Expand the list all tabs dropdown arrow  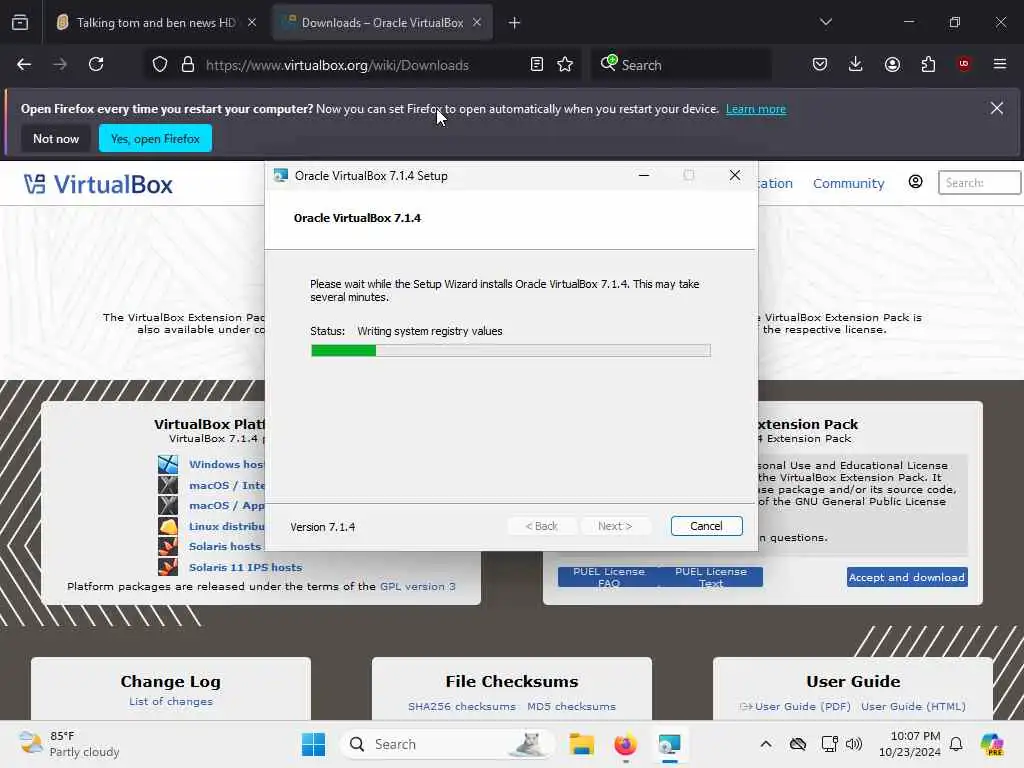tap(825, 22)
